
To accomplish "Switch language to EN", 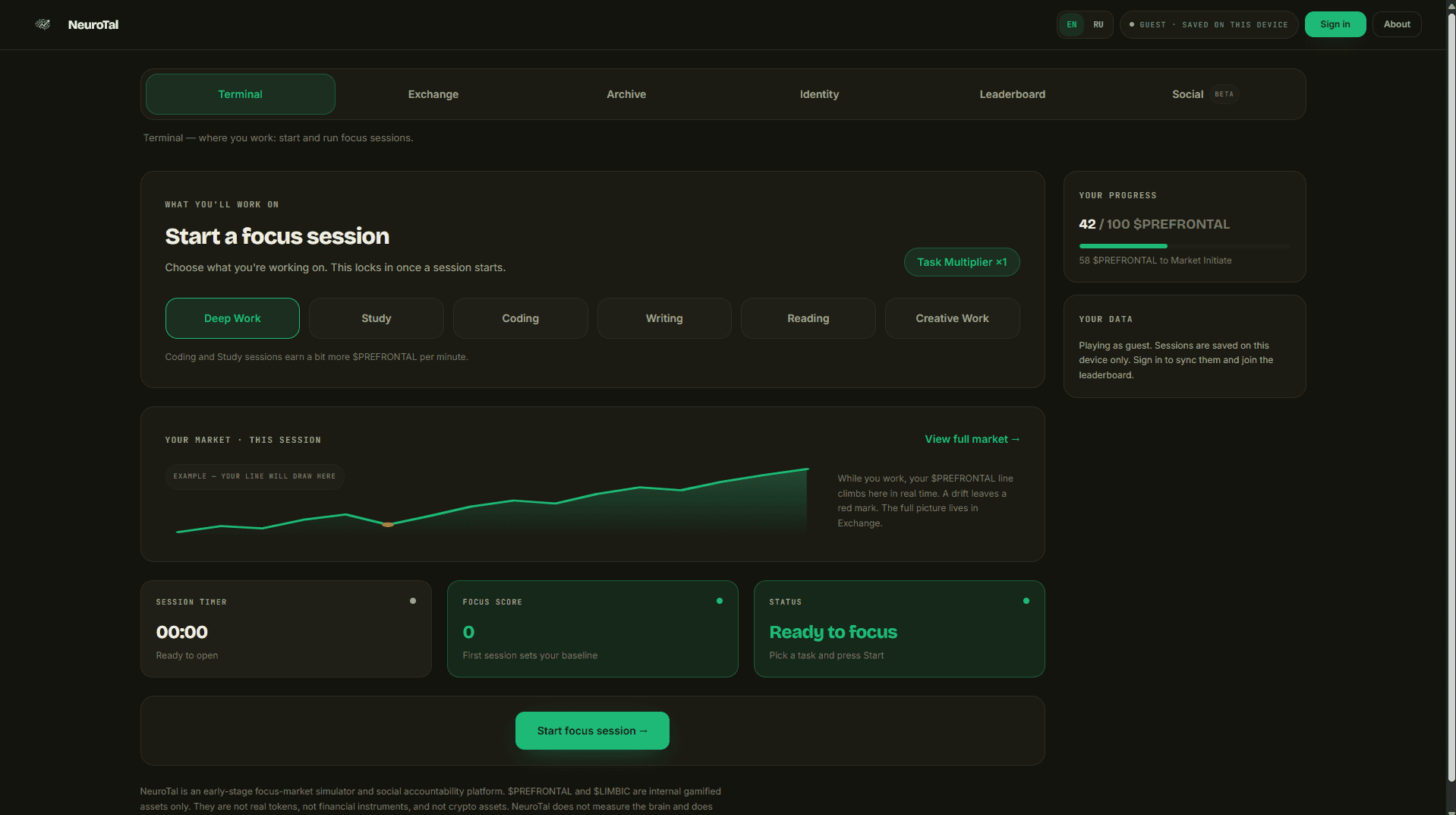I will 1072,24.
